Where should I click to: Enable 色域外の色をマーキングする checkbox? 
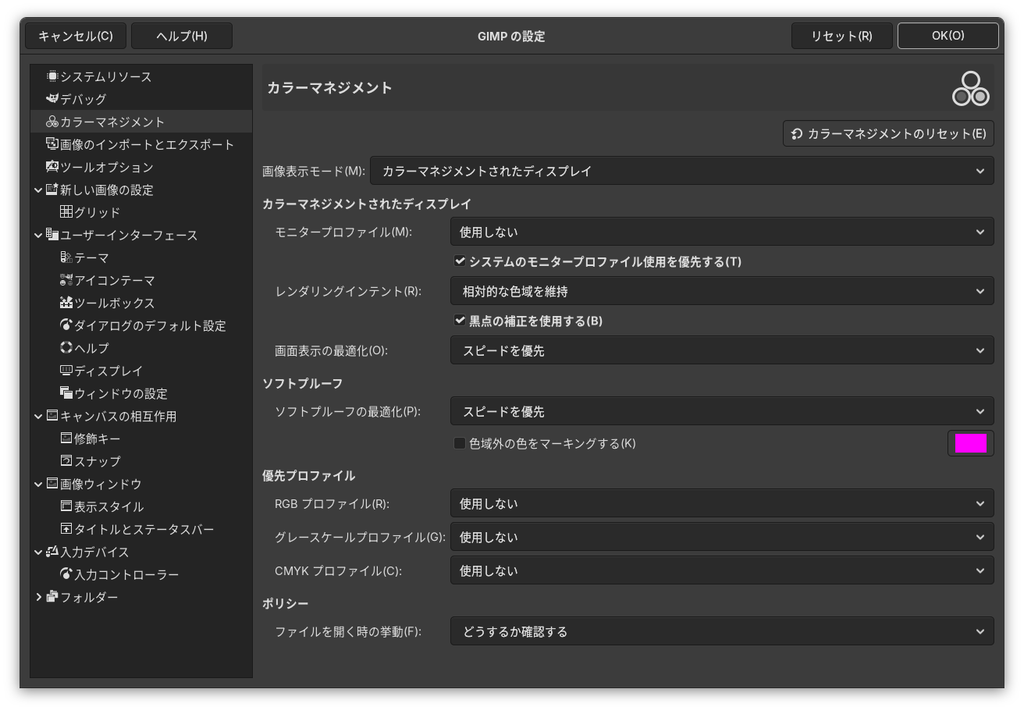[x=460, y=444]
